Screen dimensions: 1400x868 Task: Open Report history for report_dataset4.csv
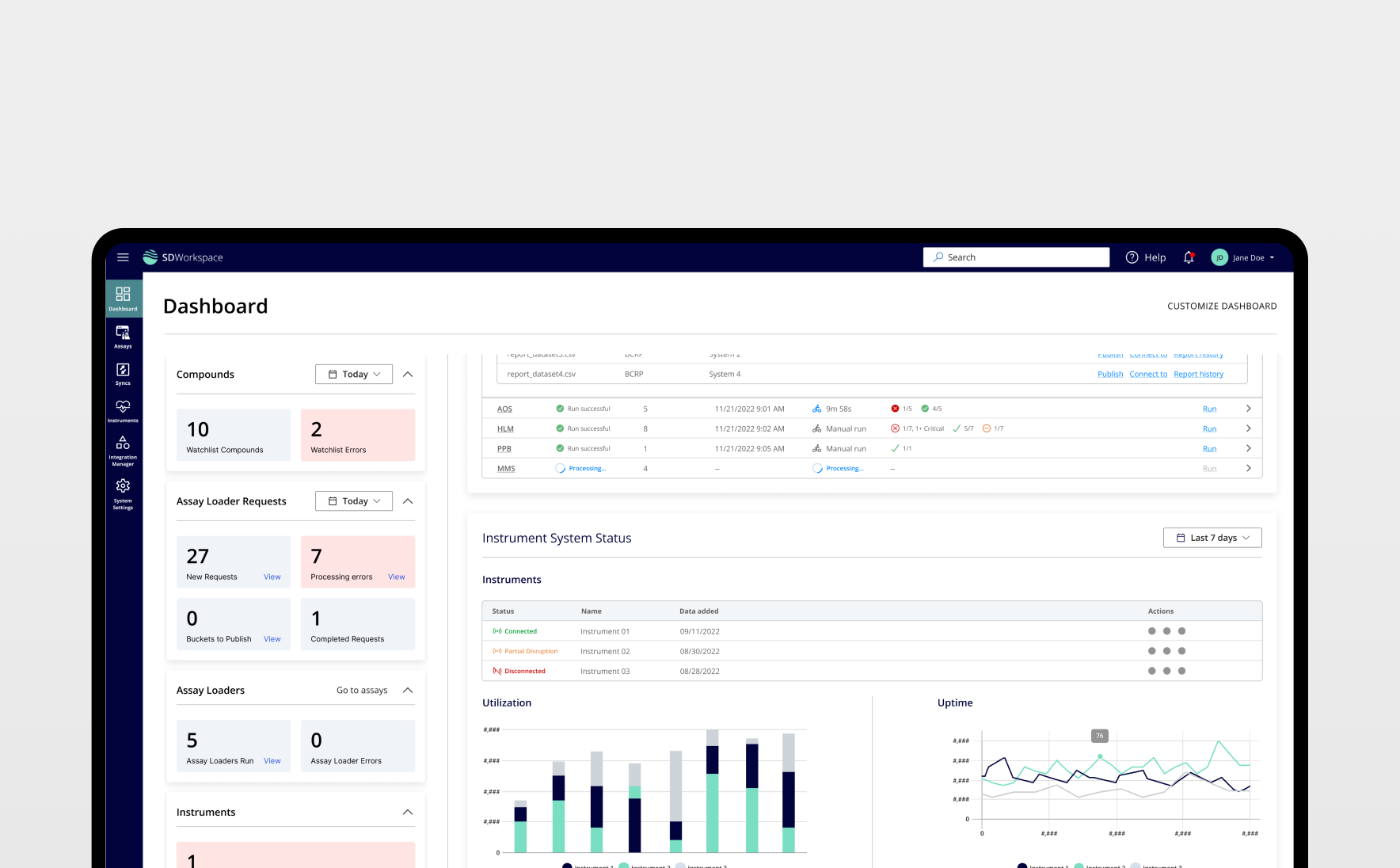(x=1198, y=374)
